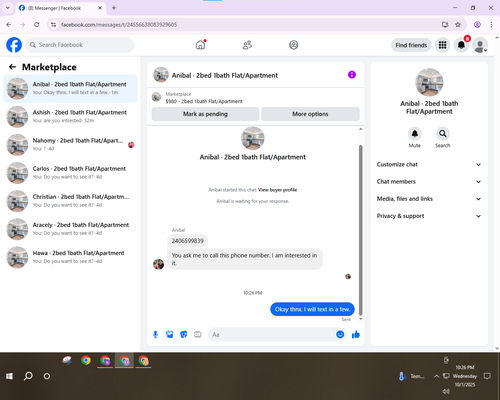500x400 pixels.
Task: Click the large listing photo in right panel
Action: [429, 82]
